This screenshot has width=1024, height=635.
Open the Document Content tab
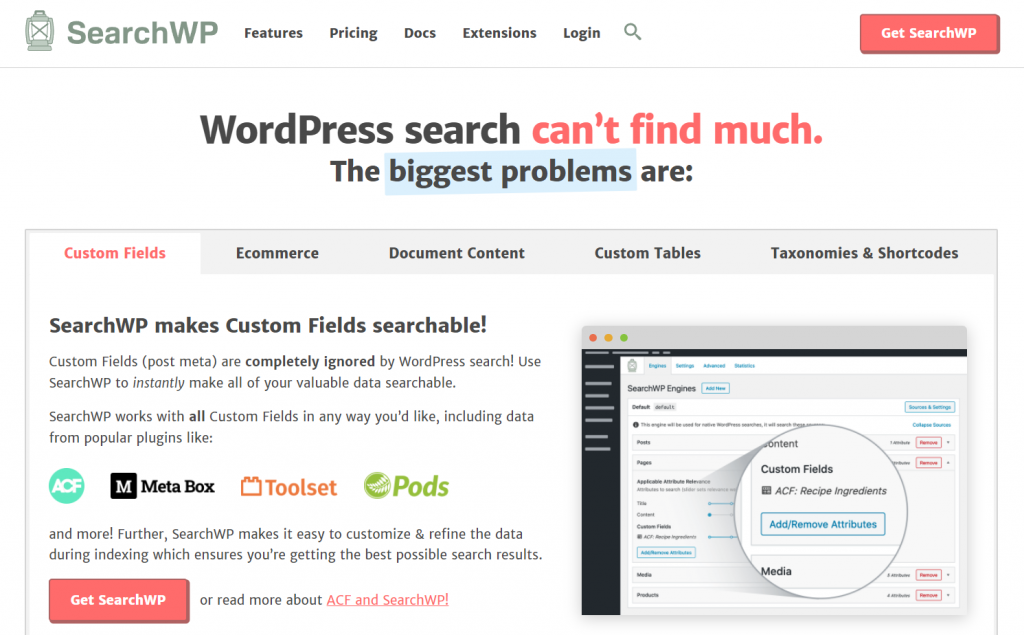[x=456, y=253]
